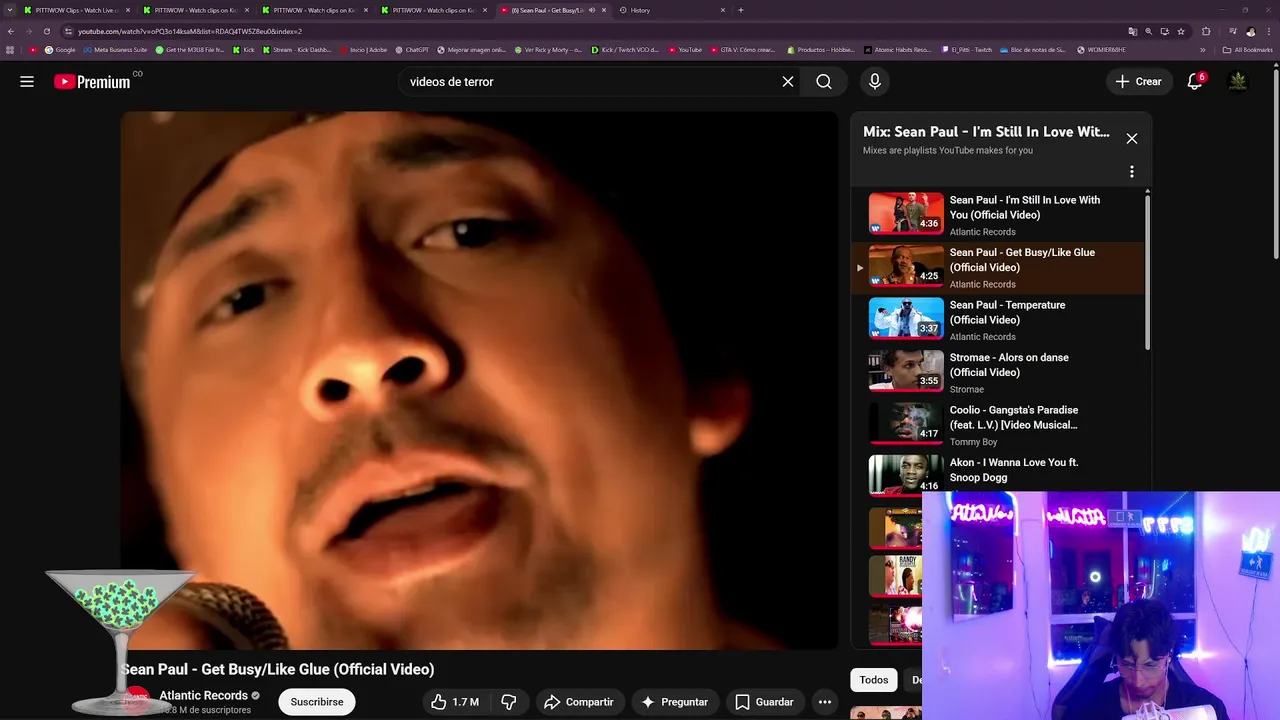Click the address bar URL
The image size is (1280, 720).
click(x=190, y=31)
